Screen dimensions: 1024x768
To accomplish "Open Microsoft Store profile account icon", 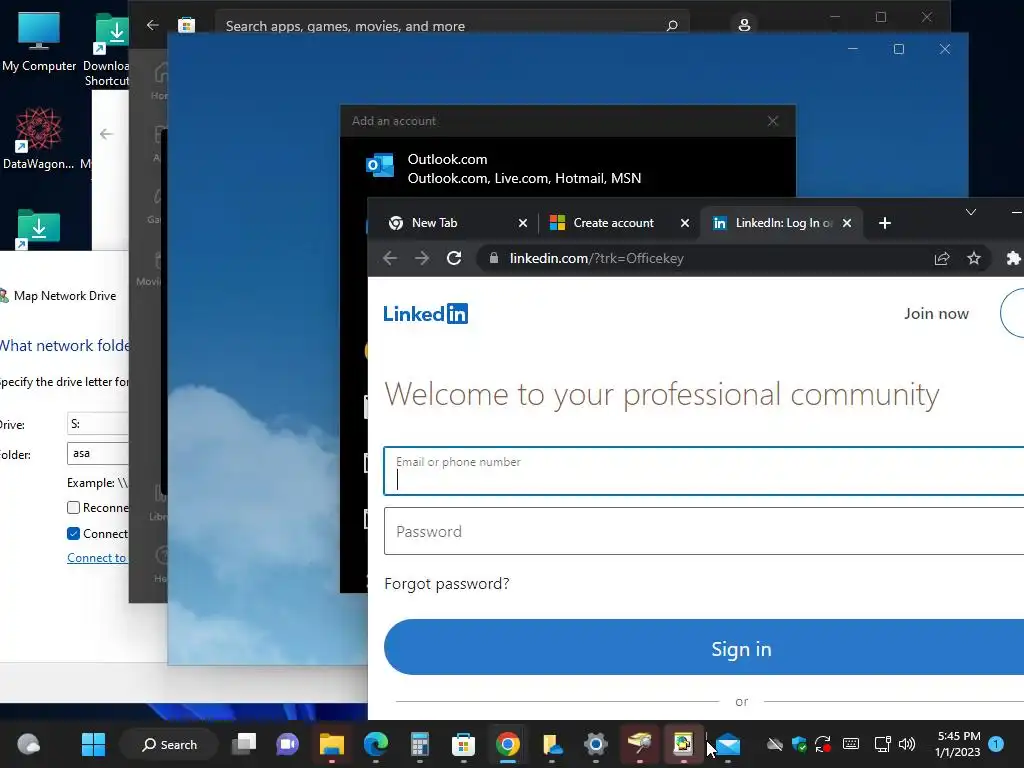I will click(744, 25).
